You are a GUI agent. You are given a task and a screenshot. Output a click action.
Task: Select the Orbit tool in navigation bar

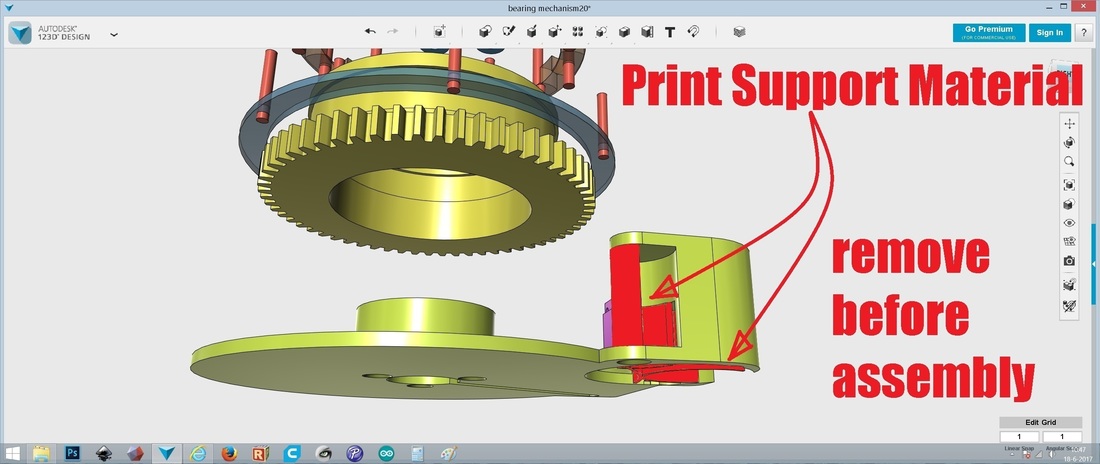[x=1069, y=142]
